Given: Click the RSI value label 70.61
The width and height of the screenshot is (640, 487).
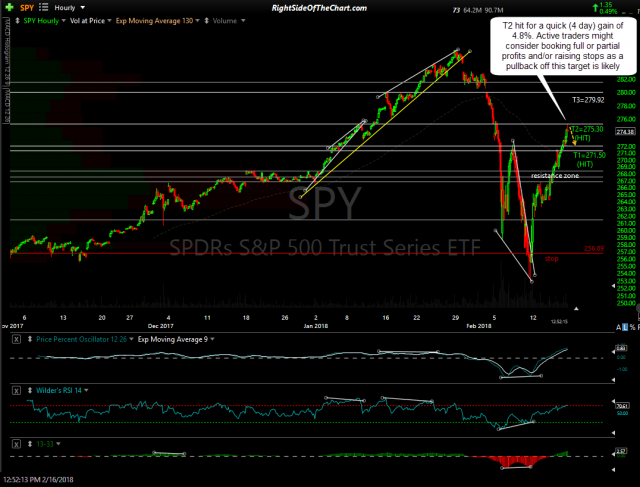Looking at the screenshot, I should pos(621,406).
